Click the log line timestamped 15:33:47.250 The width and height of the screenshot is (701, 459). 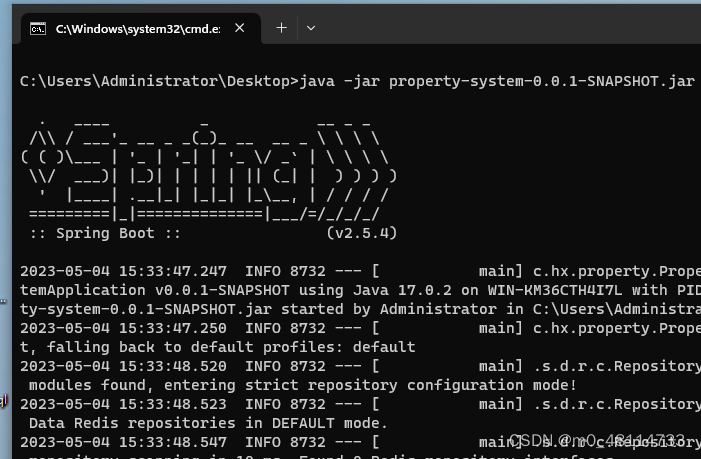pos(360,328)
